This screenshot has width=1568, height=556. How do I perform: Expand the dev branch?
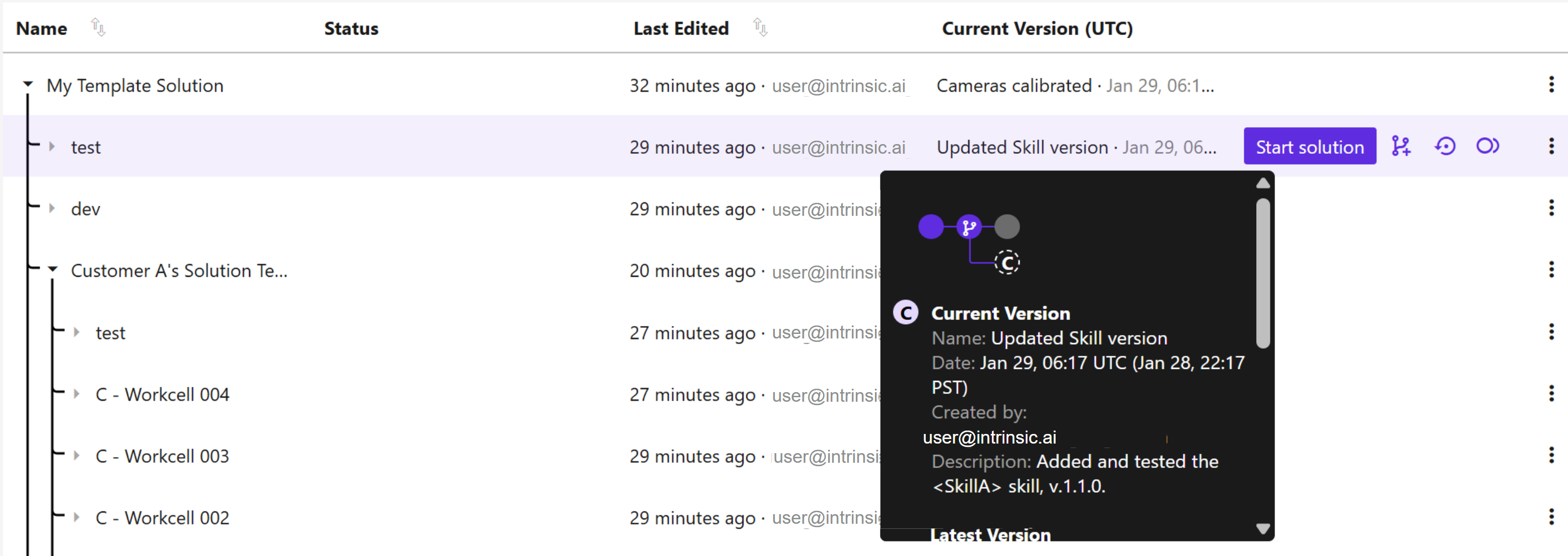51,208
